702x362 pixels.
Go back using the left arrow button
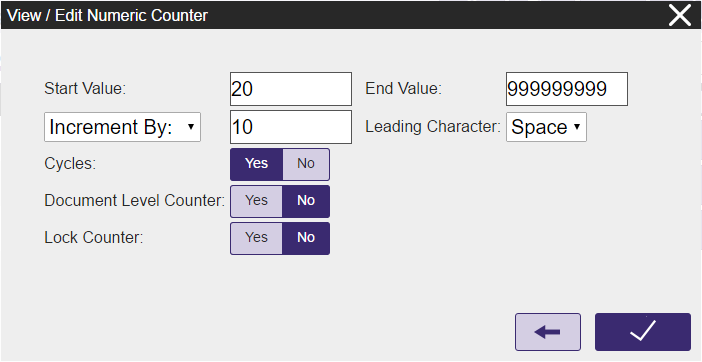(548, 332)
